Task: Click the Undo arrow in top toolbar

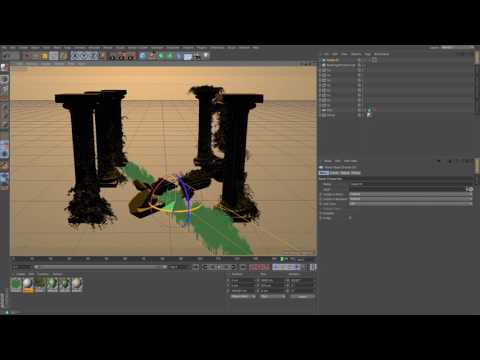Action: coord(6,56)
